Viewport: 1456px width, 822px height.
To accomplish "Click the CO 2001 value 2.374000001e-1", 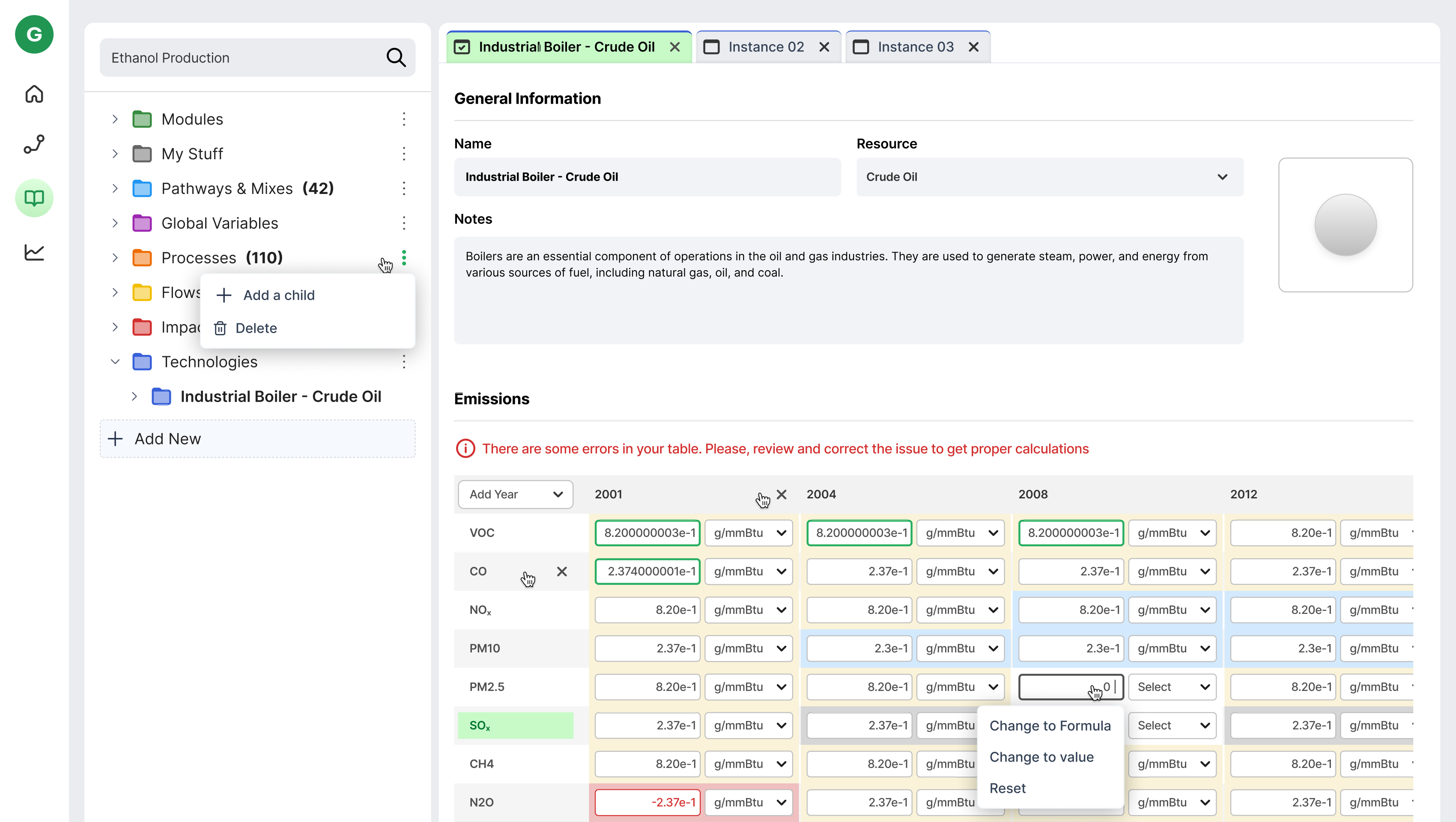I will coord(648,571).
